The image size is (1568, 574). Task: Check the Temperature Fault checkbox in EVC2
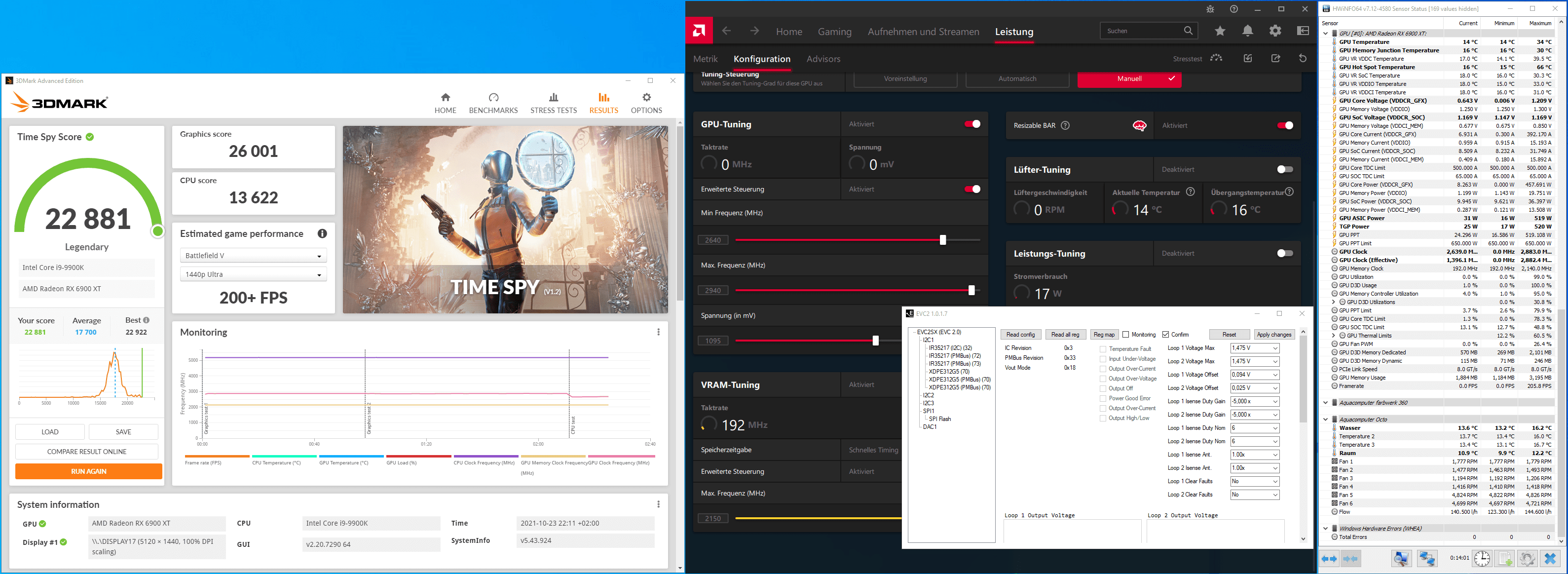1103,349
